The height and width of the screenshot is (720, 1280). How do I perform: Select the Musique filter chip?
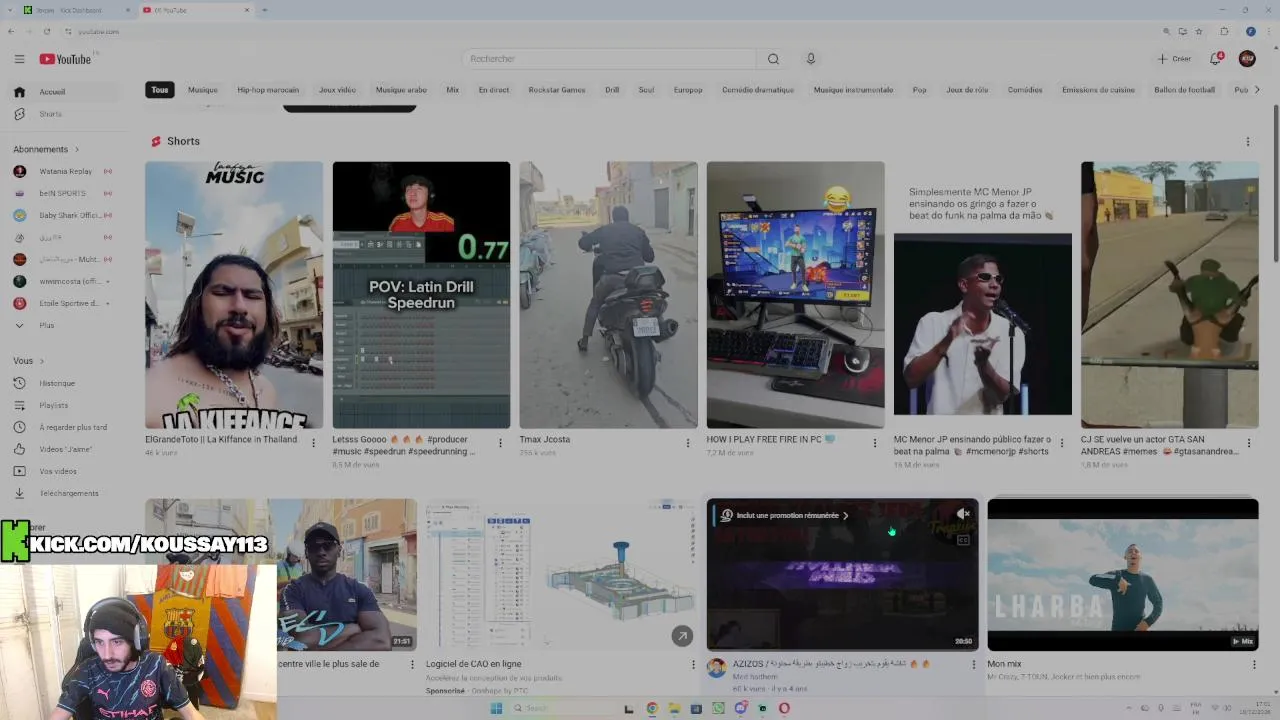(x=203, y=90)
